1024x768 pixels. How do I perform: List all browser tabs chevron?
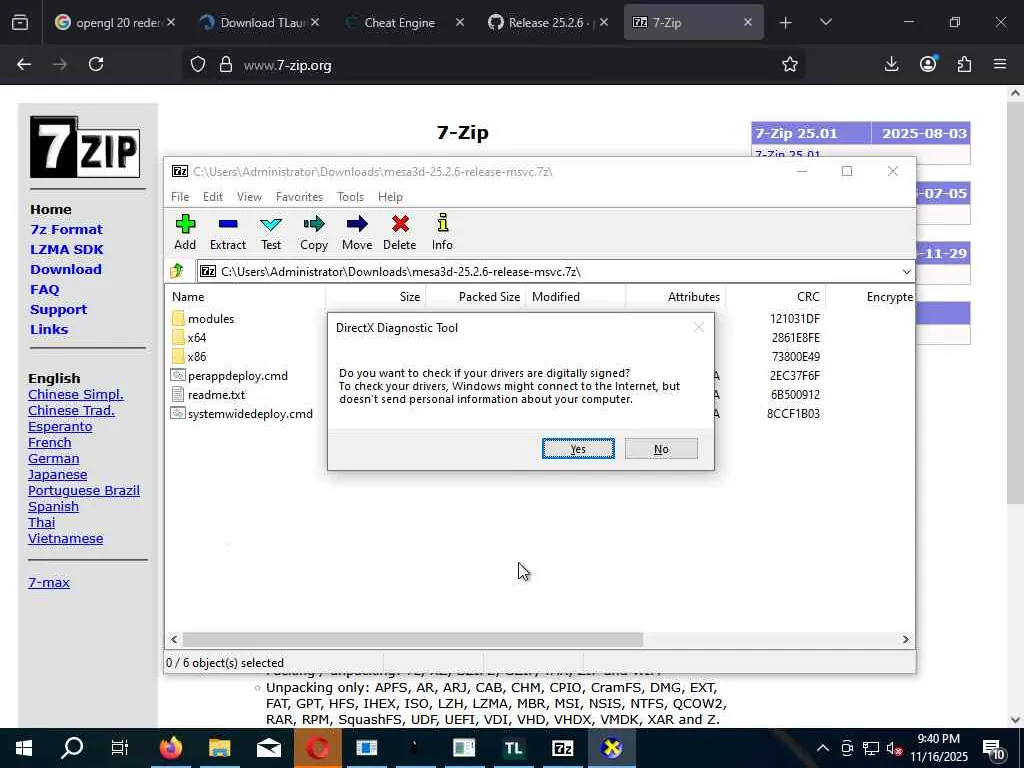point(825,22)
